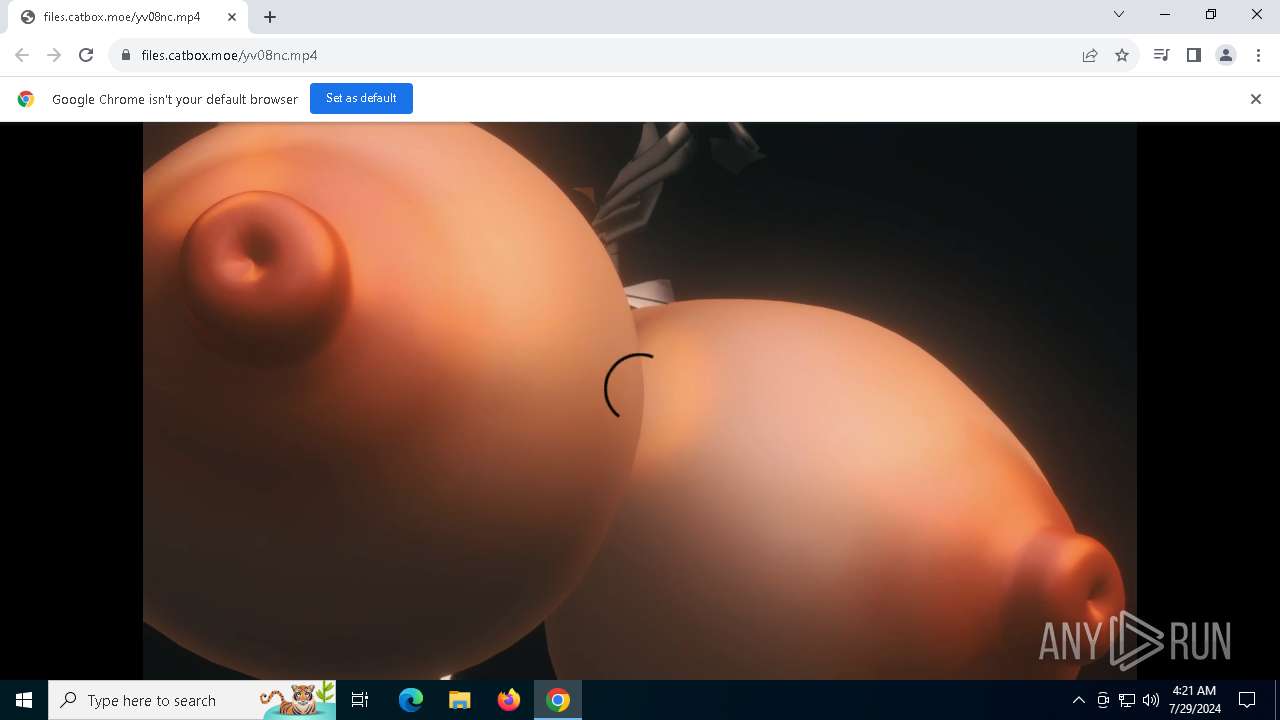Set Chrome as default browser
The width and height of the screenshot is (1280, 720).
tap(361, 98)
